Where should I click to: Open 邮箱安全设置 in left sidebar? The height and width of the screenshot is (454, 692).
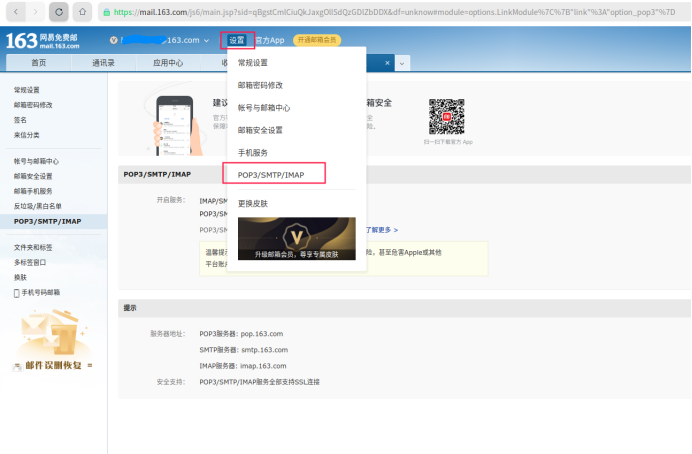tap(33, 176)
